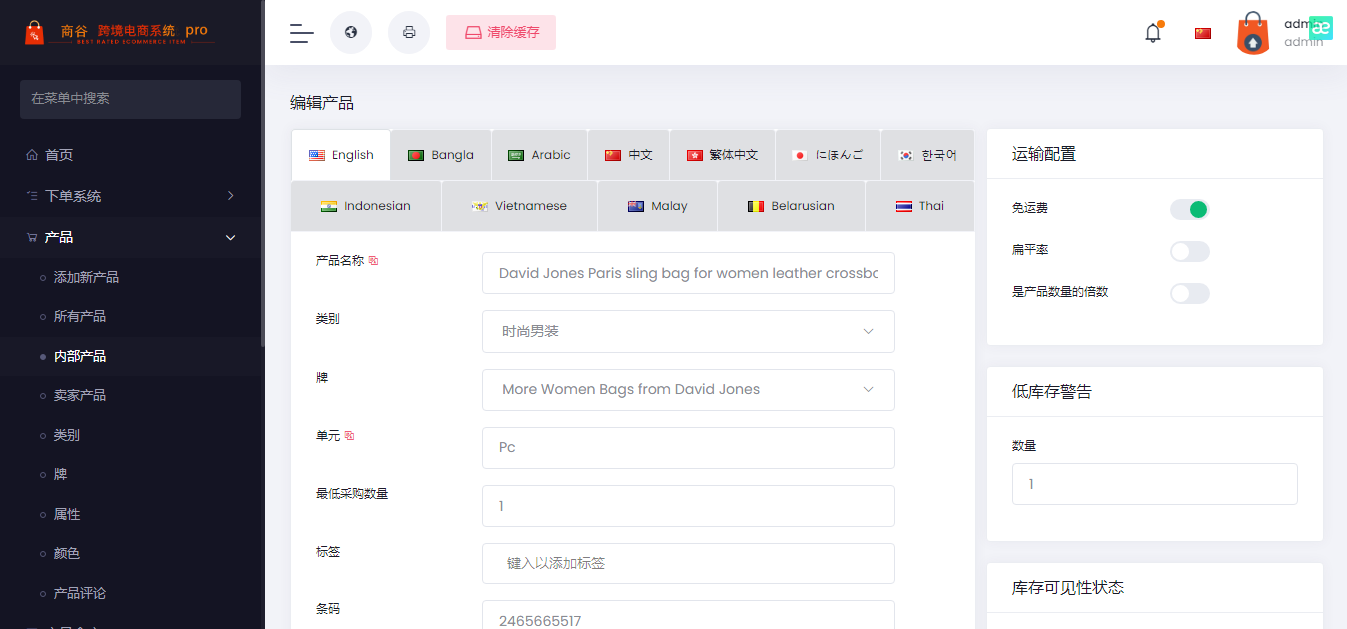
Task: Switch to the Malay language tab
Action: click(x=657, y=206)
